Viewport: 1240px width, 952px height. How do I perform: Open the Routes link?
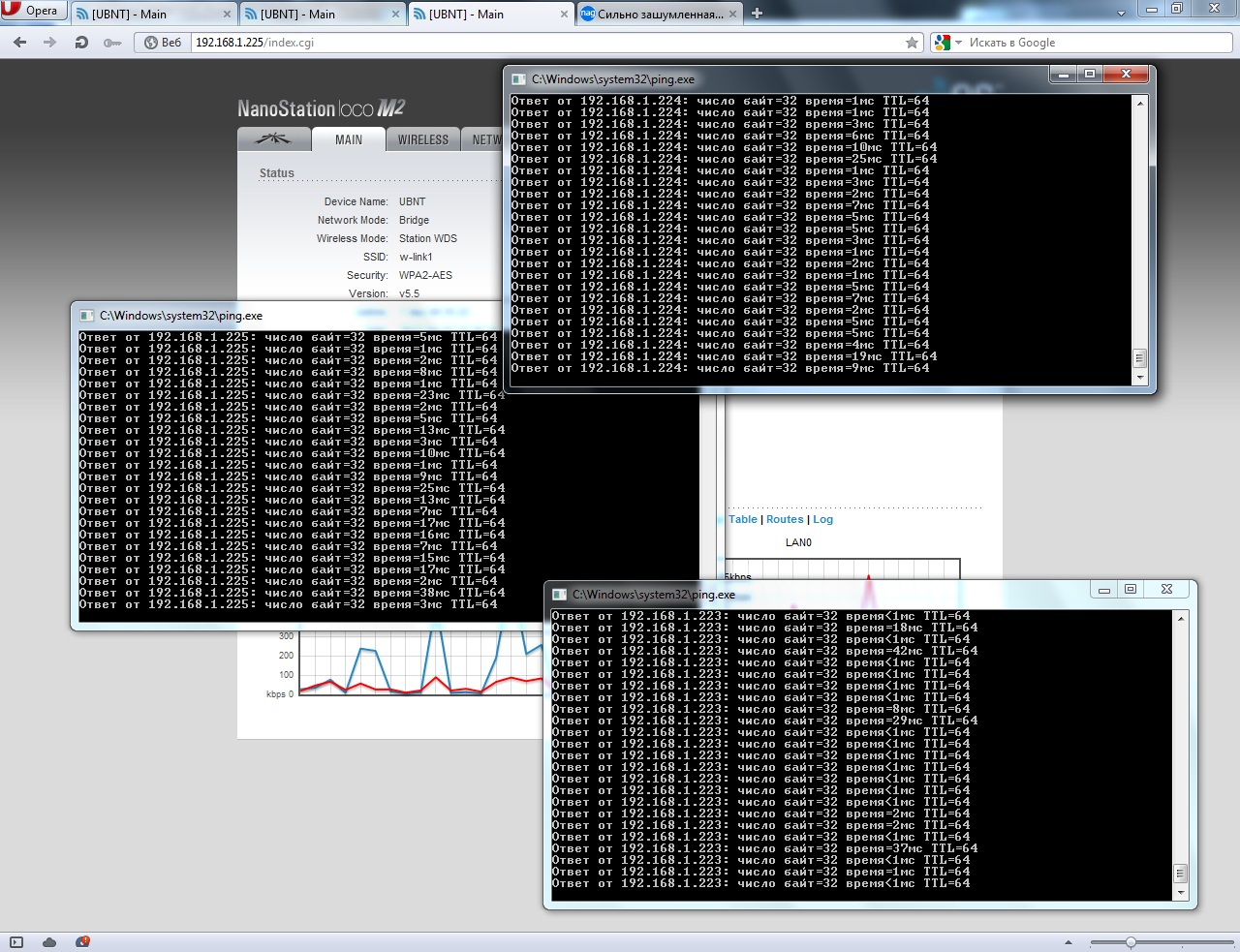point(785,519)
